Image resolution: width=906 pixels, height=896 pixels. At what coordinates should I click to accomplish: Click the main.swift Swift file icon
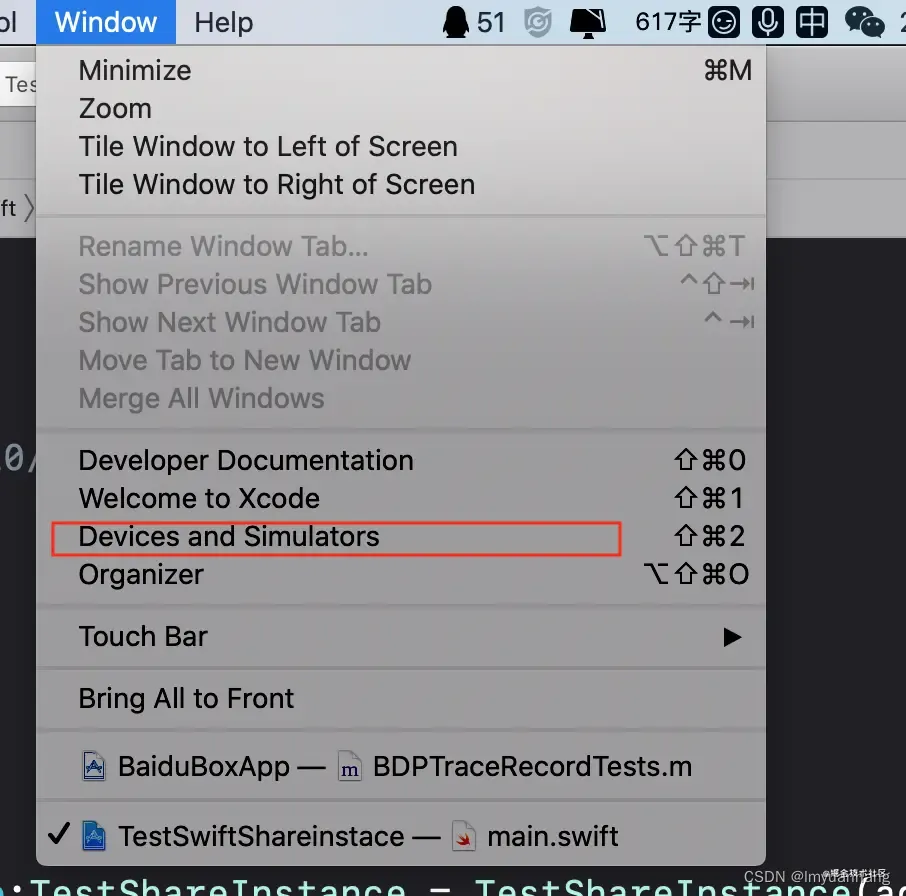pos(463,836)
